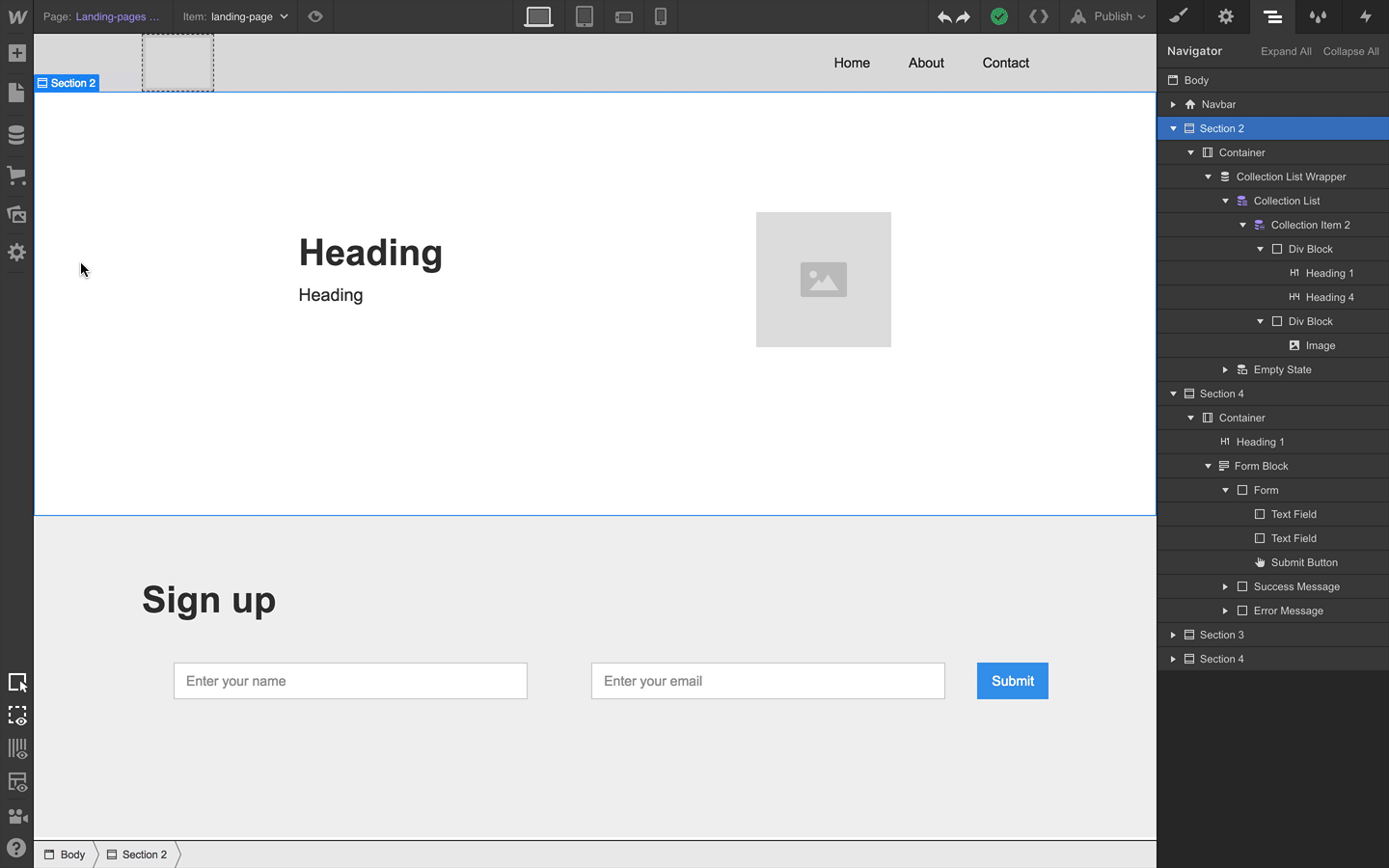Collapse Section 2 in Navigator
Image resolution: width=1389 pixels, height=868 pixels.
point(1173,128)
